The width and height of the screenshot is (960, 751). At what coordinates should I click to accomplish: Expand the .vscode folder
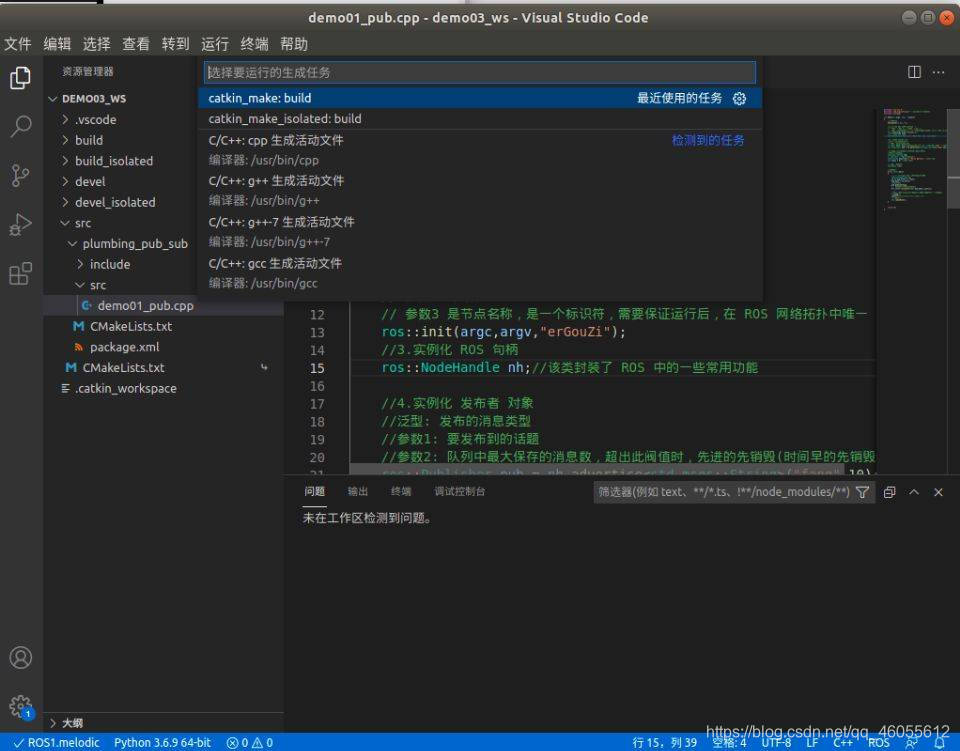(x=66, y=119)
